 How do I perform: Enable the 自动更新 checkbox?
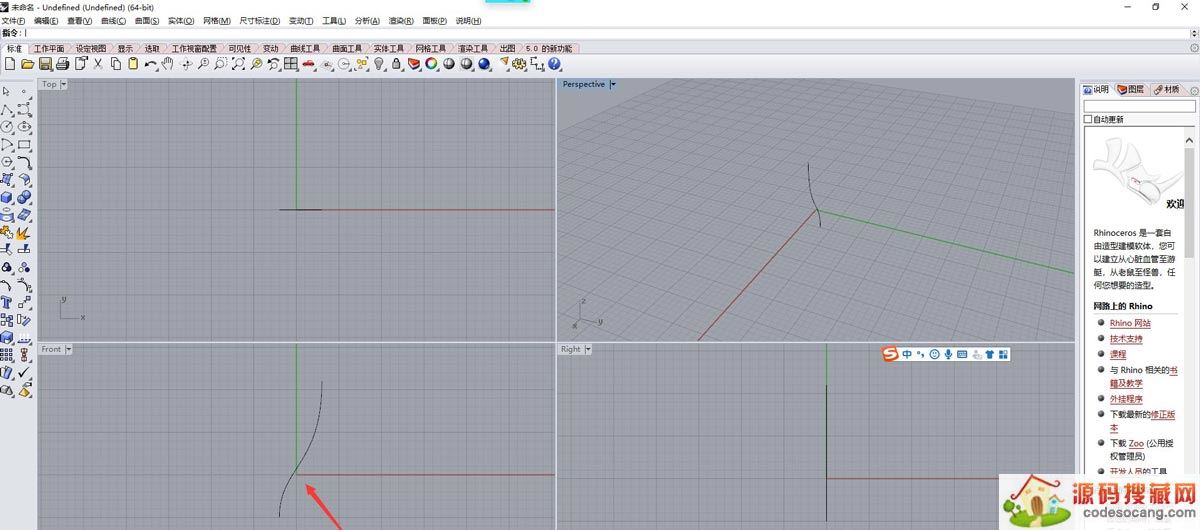(1089, 119)
